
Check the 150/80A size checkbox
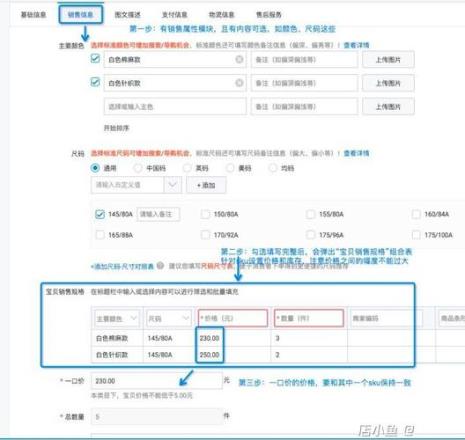[x=205, y=214]
